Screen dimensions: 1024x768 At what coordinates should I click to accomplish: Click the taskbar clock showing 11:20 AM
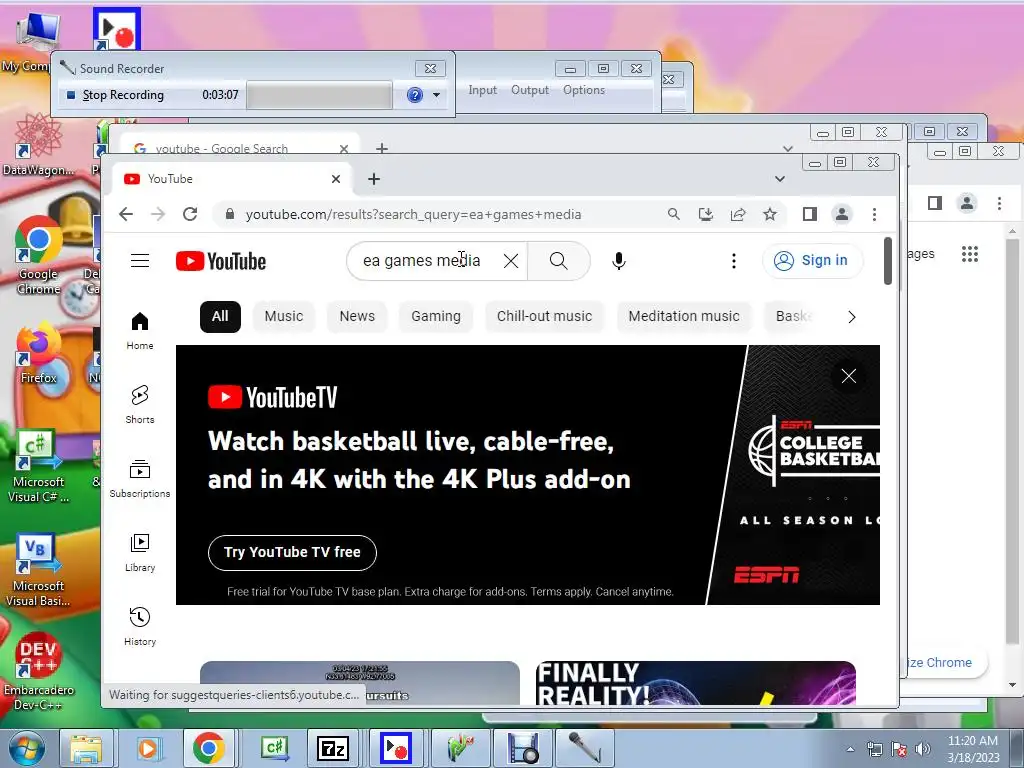tap(972, 749)
